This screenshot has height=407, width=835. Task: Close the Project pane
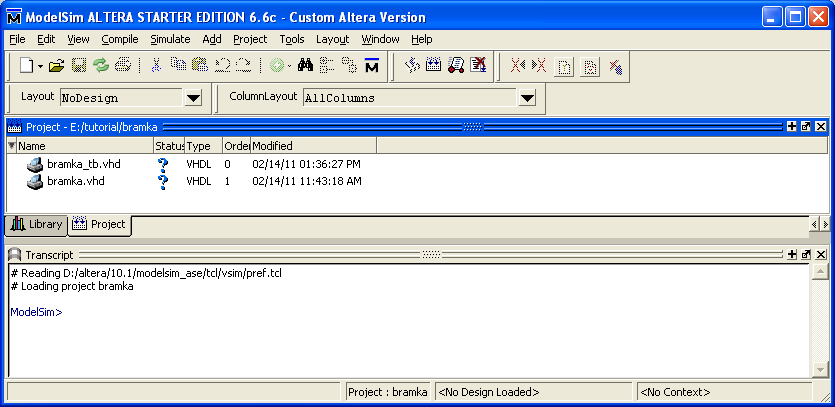[821, 127]
